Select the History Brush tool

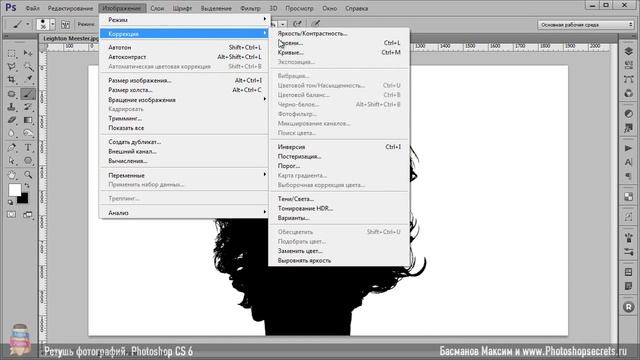tap(28, 107)
